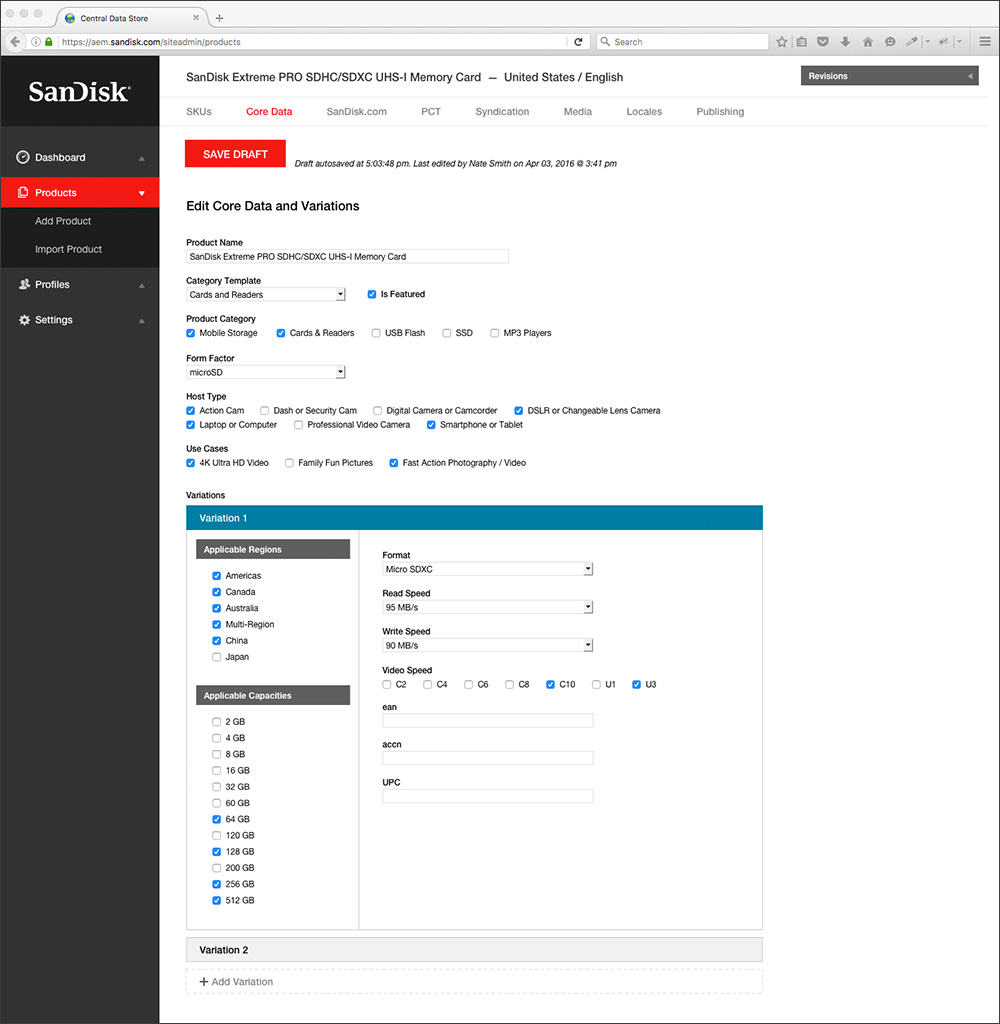Click the browser address bar URL

pos(152,42)
